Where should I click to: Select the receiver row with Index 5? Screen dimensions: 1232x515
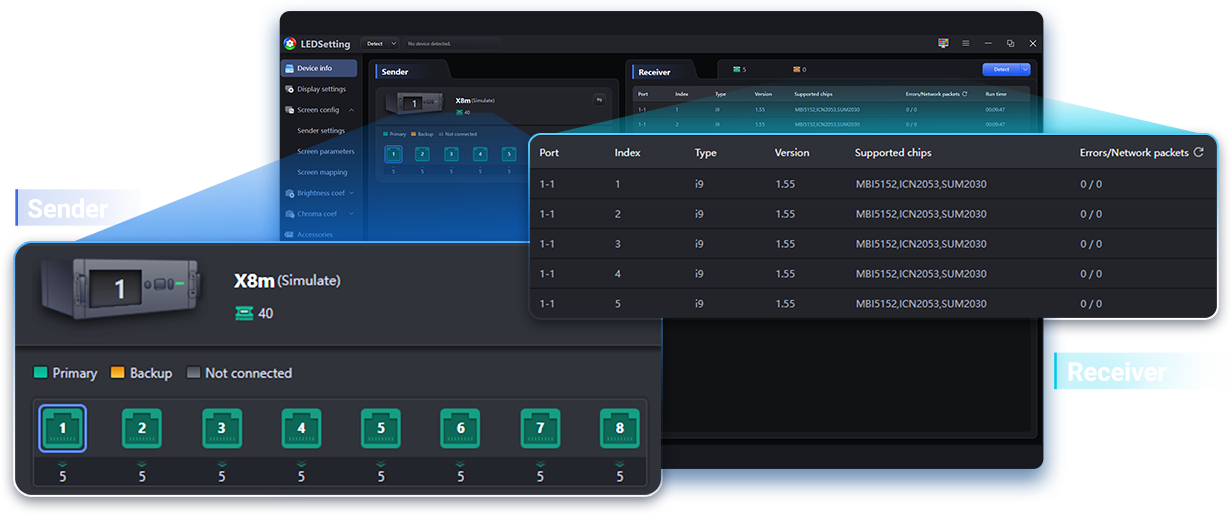coord(870,304)
